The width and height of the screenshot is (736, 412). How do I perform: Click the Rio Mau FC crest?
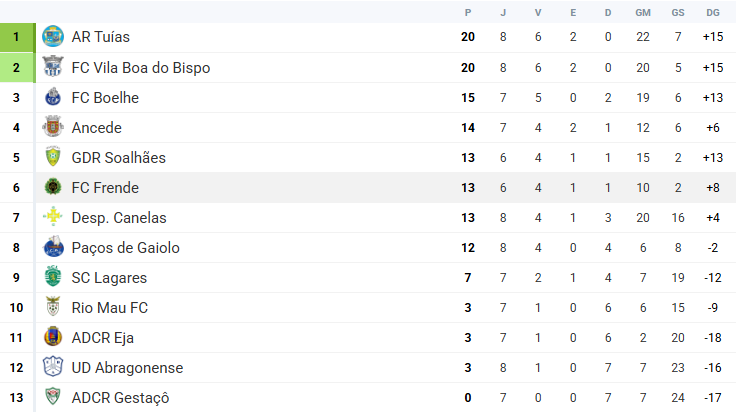coord(53,308)
